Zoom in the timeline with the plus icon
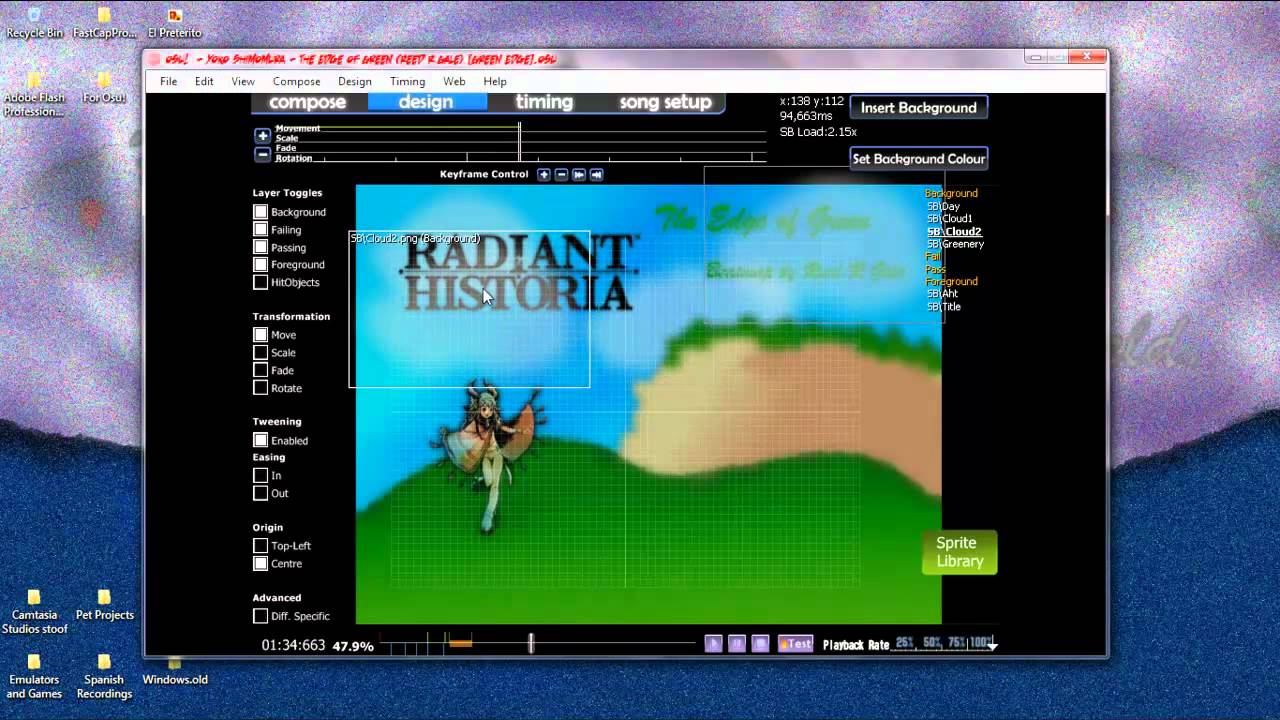The width and height of the screenshot is (1280, 720). [x=262, y=135]
